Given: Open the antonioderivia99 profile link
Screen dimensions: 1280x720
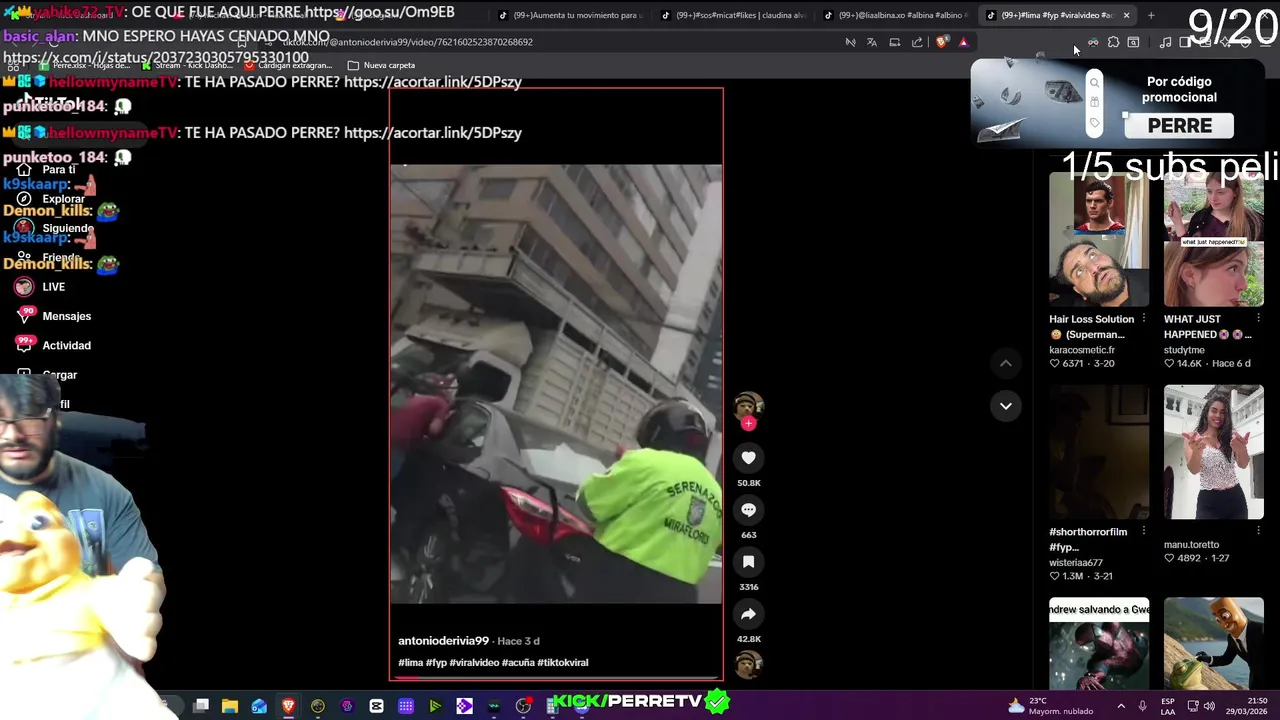Looking at the screenshot, I should (443, 641).
